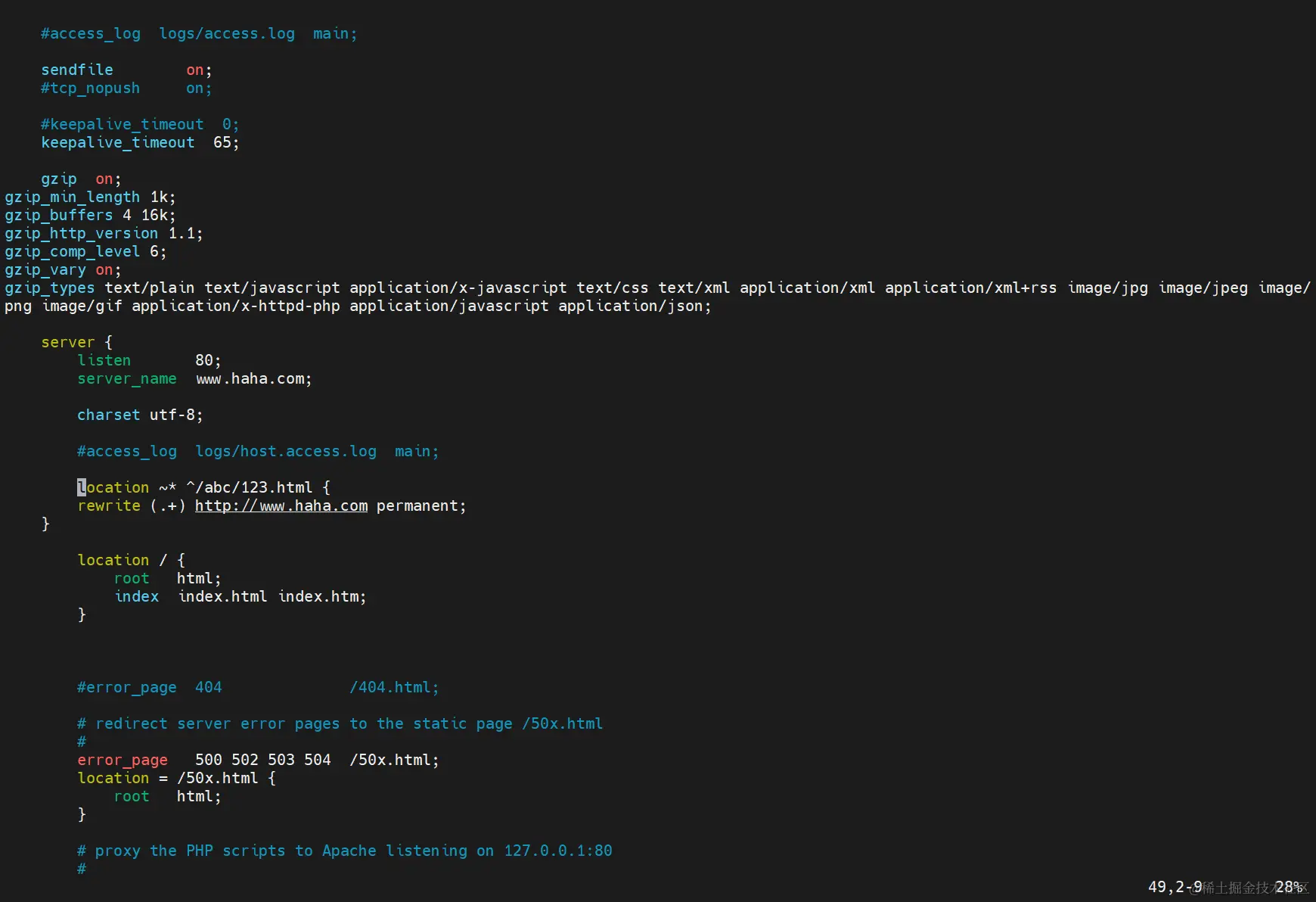The image size is (1316, 902).
Task: Click 'index index.html index.htm;' line
Action: [241, 596]
